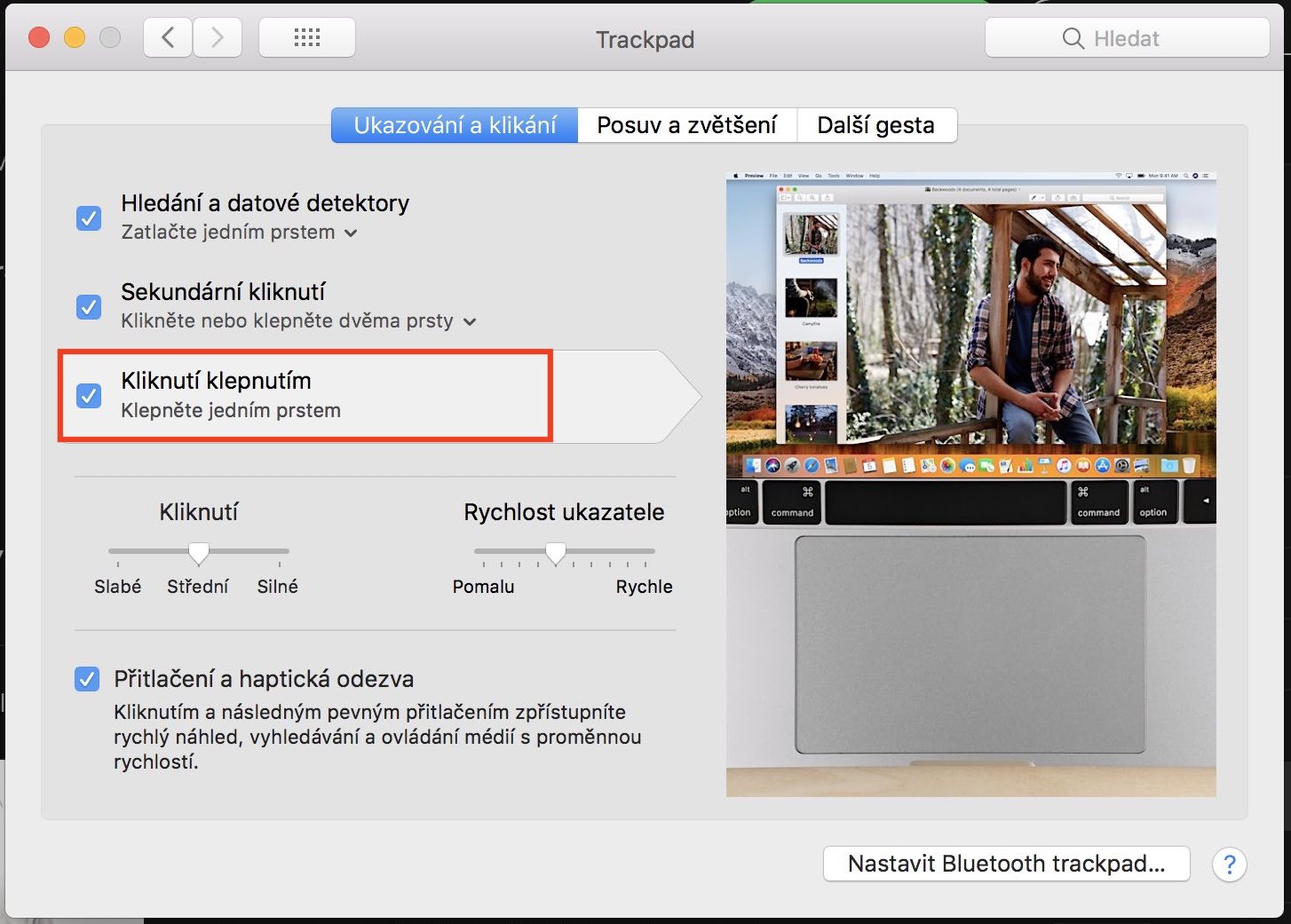Click the trackpad gesture preview video
The width and height of the screenshot is (1291, 924).
(971, 485)
